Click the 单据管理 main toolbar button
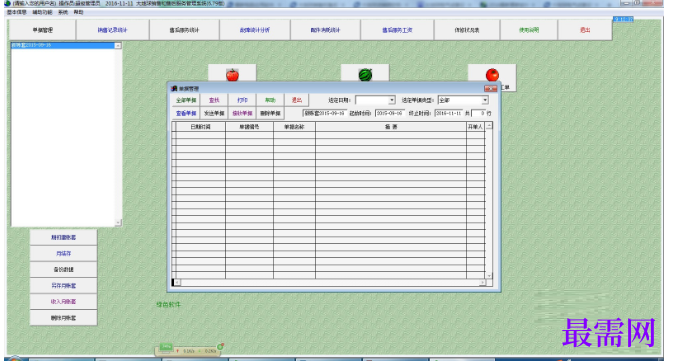Viewport: 674px width, 364px height. pyautogui.click(x=43, y=30)
